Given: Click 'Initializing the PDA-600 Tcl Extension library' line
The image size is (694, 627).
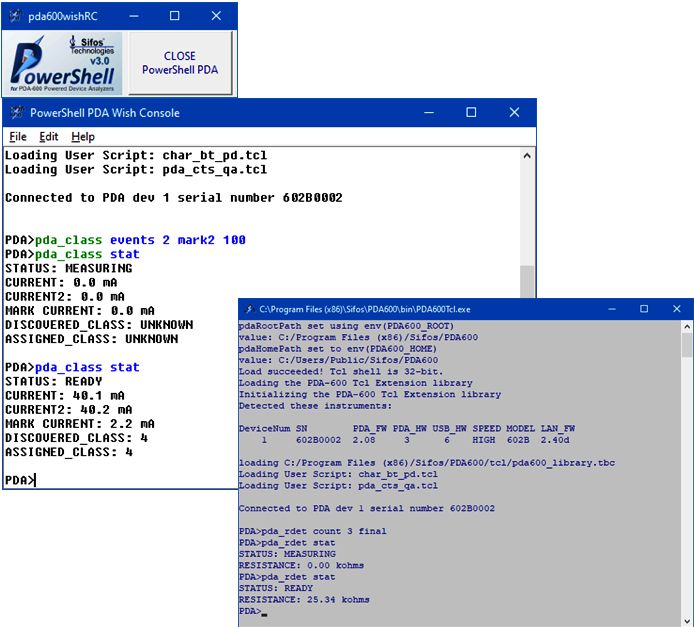Looking at the screenshot, I should pos(370,394).
